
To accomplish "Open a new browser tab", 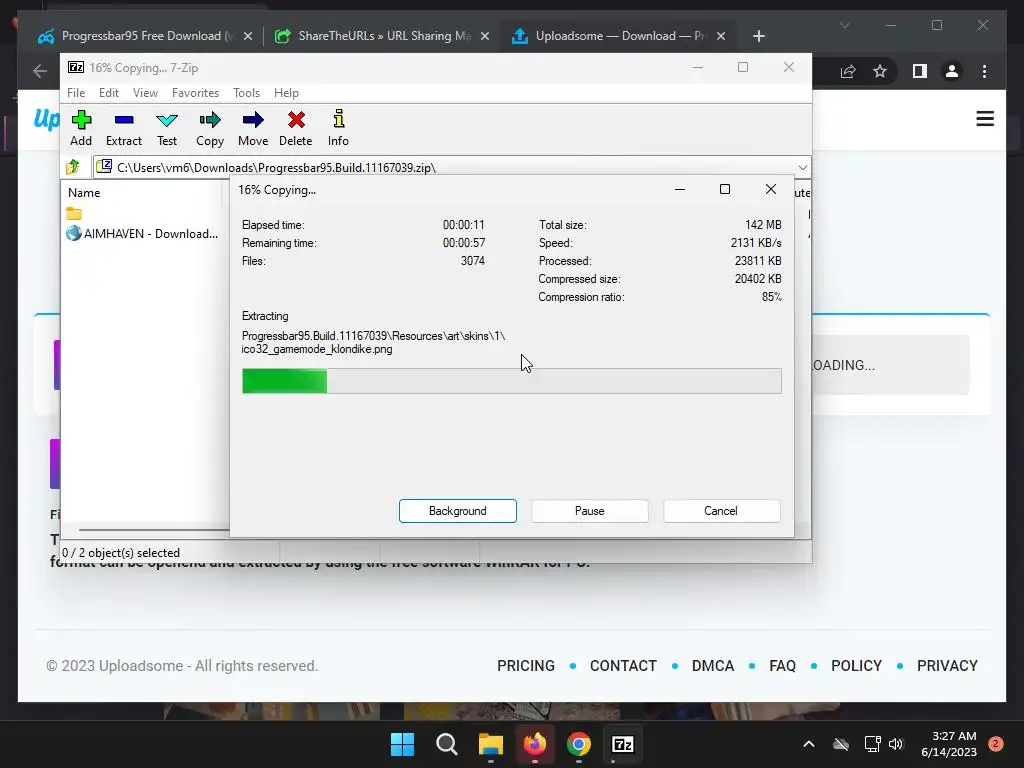I will click(x=758, y=36).
